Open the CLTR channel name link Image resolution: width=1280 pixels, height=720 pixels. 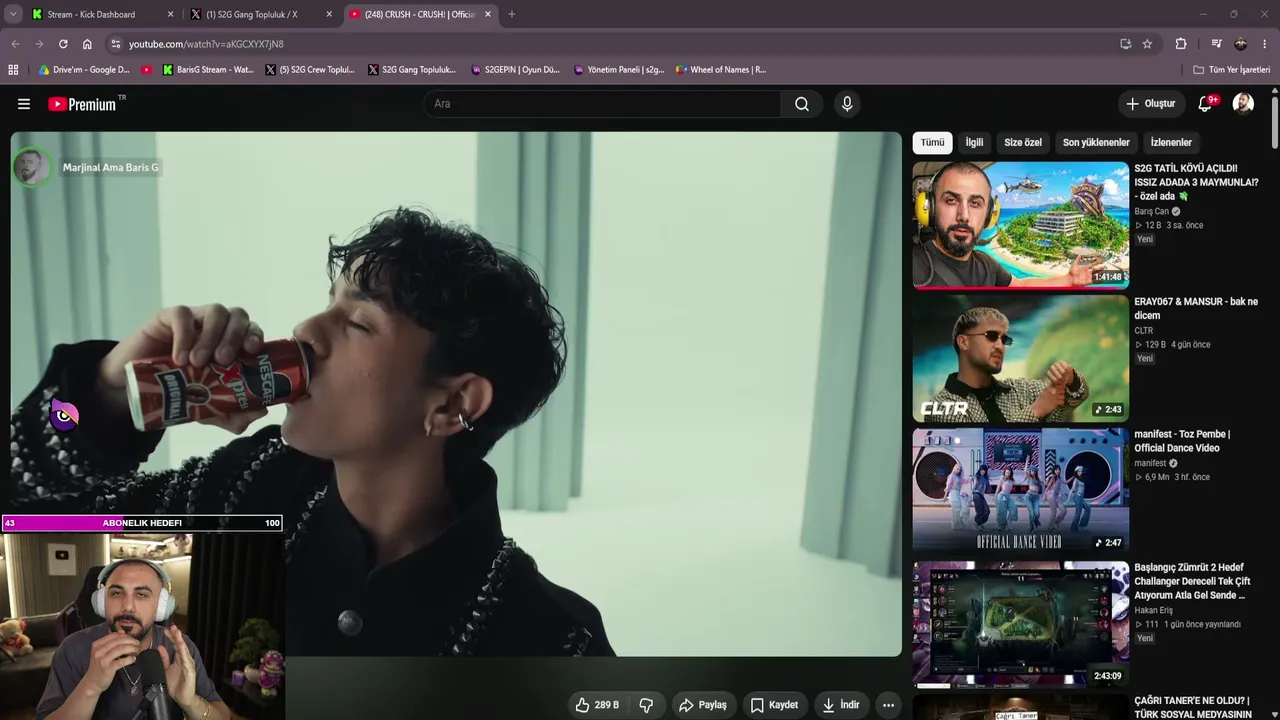coord(1144,331)
